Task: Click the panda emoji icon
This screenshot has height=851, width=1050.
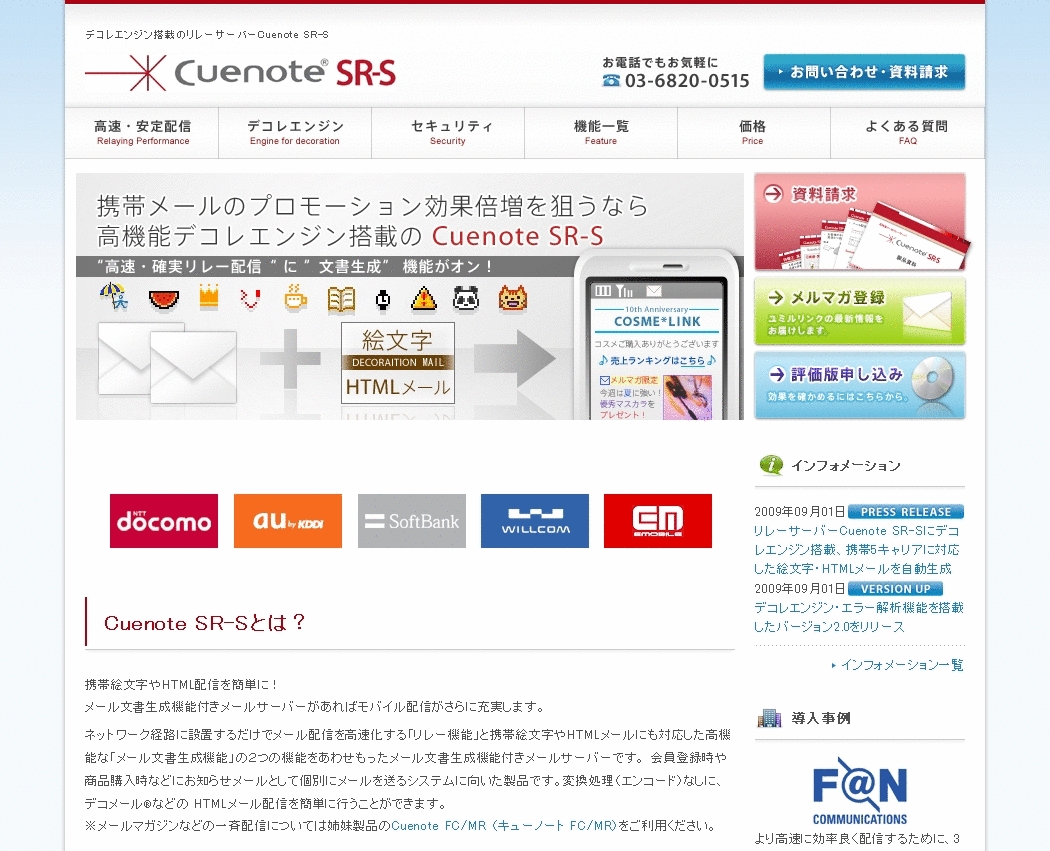Action: coord(465,298)
